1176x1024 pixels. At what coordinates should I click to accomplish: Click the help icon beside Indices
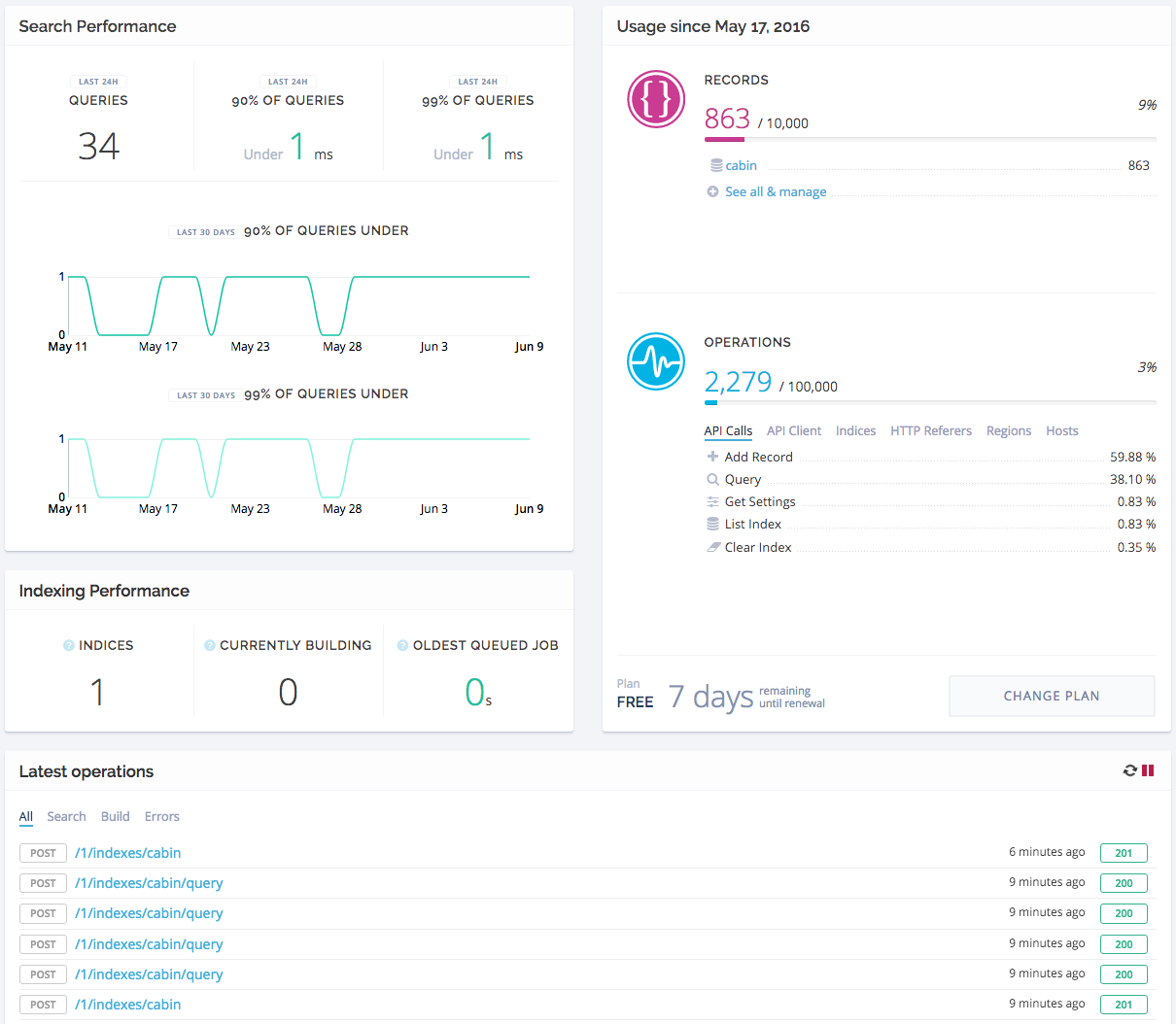69,645
